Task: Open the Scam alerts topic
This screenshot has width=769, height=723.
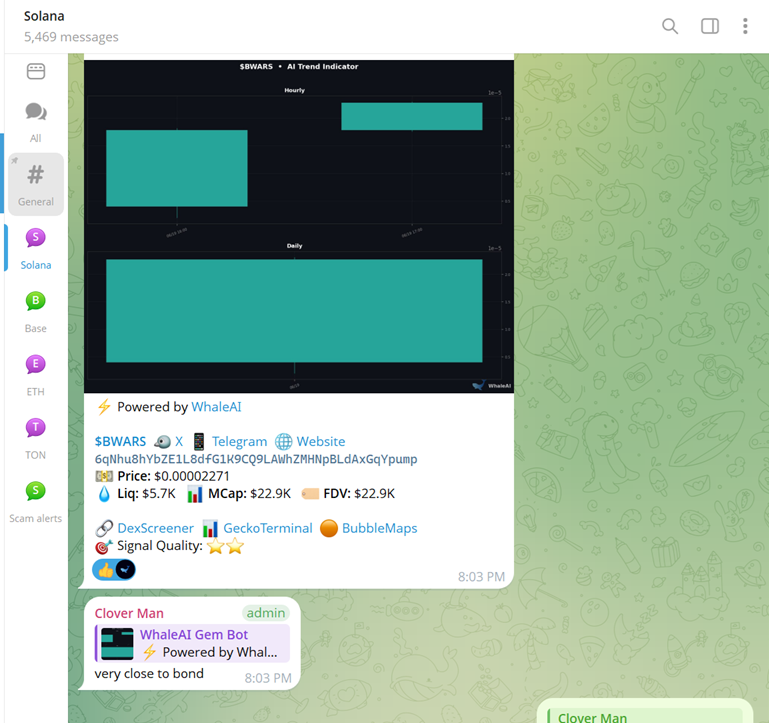Action: (36, 502)
